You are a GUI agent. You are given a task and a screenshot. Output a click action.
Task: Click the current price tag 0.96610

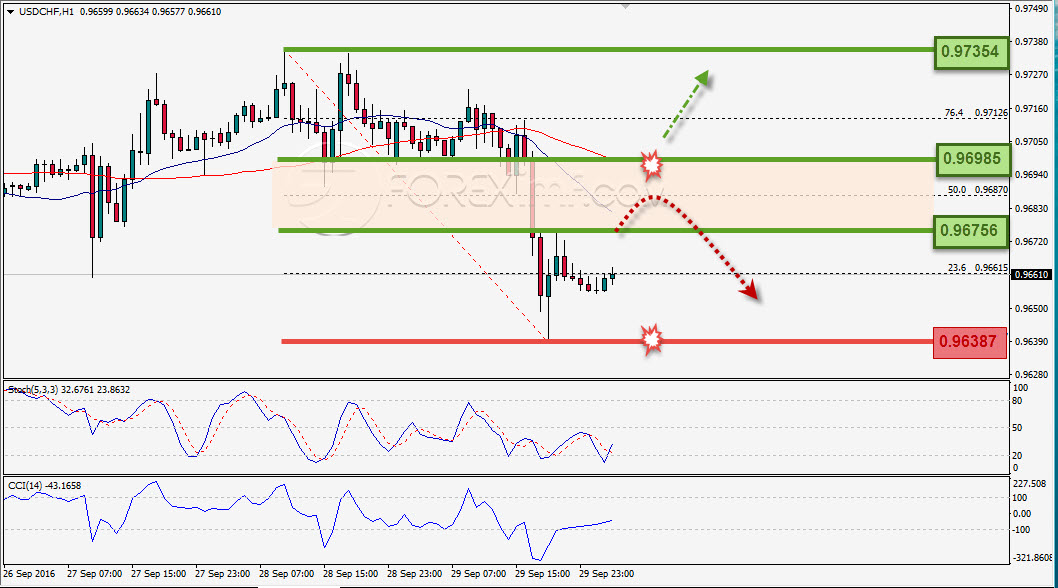coord(1032,275)
